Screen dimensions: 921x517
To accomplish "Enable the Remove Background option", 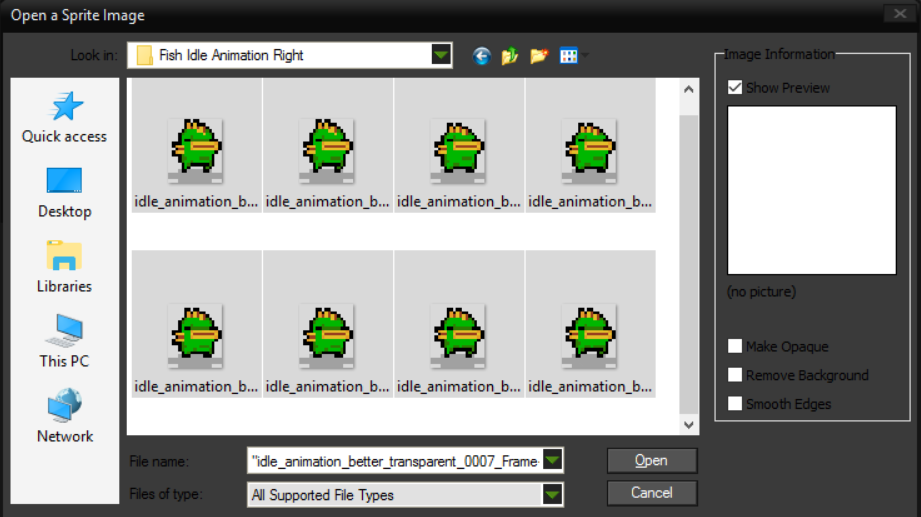I will click(x=735, y=375).
